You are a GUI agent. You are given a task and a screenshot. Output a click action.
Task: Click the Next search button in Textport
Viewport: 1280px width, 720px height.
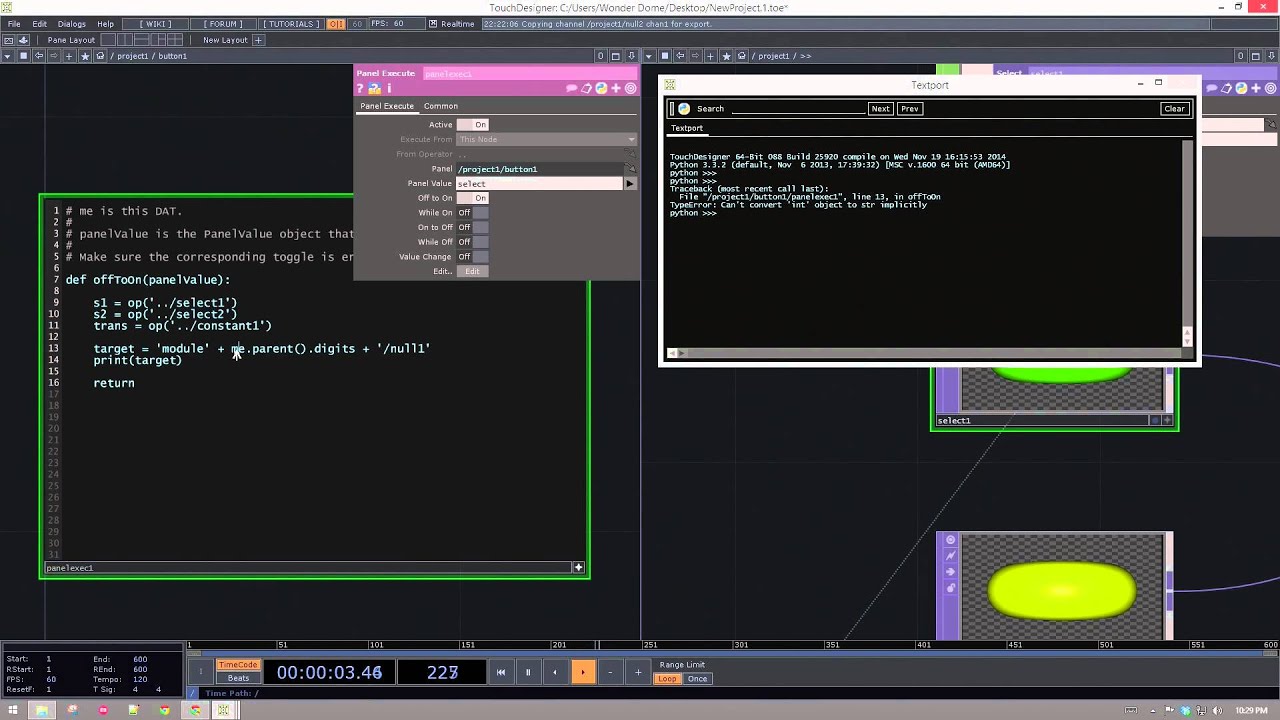tap(880, 109)
